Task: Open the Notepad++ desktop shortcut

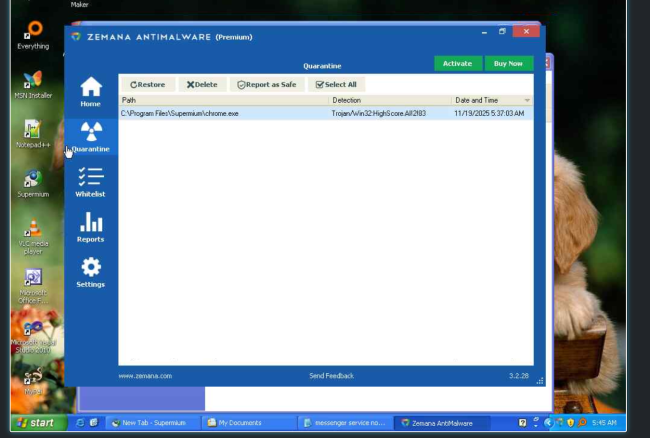Action: (x=33, y=134)
